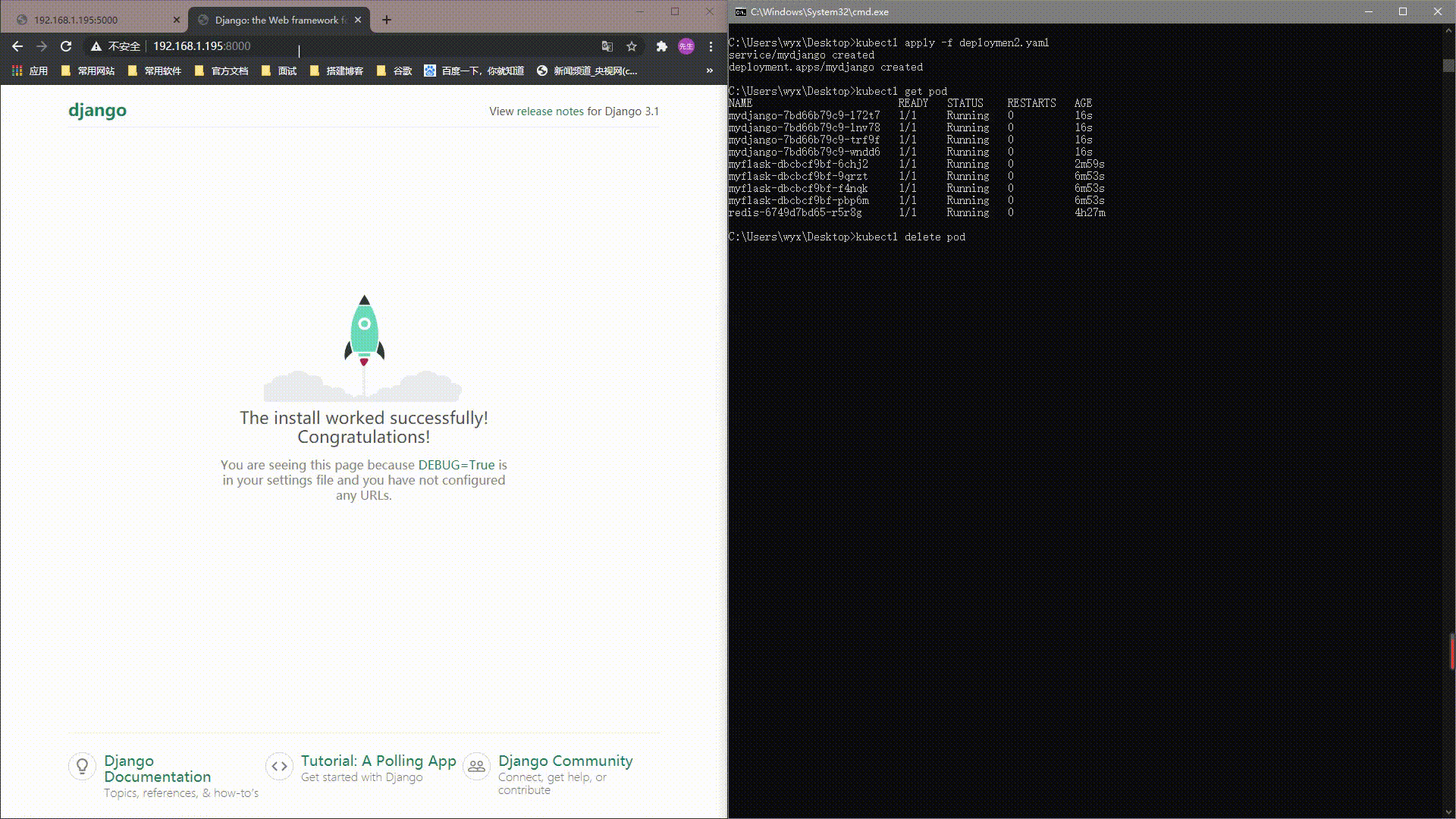Open the purple profile avatar

coord(686,46)
